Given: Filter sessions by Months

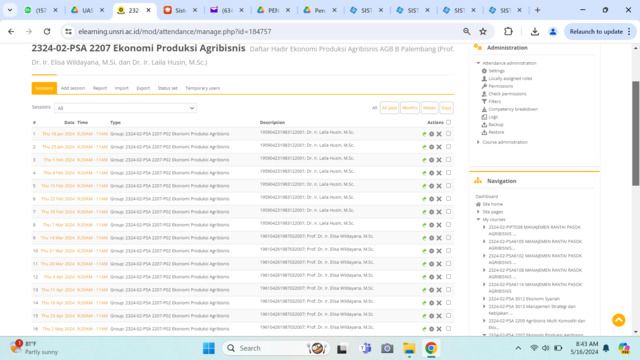Looking at the screenshot, I should pyautogui.click(x=409, y=108).
